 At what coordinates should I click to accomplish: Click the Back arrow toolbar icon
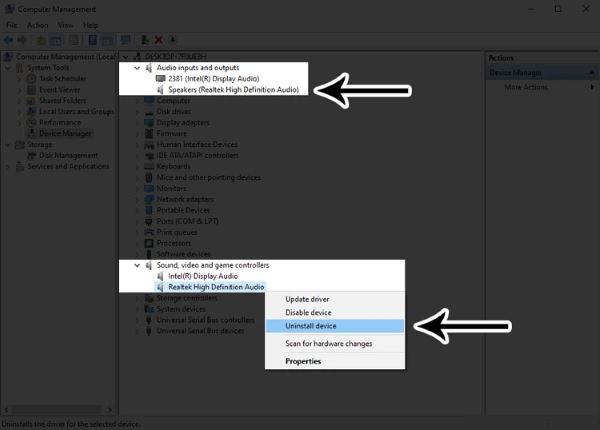[8, 40]
